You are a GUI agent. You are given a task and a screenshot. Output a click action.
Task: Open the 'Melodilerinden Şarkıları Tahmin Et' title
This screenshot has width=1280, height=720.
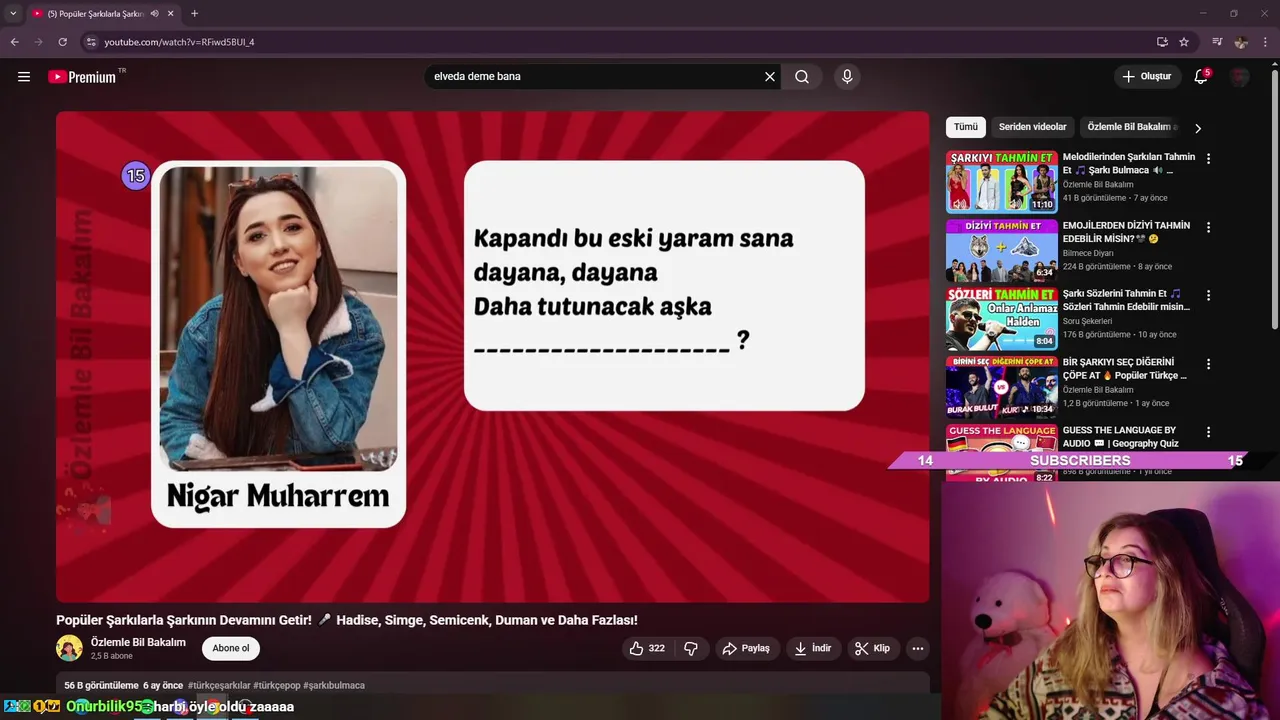pos(1129,164)
